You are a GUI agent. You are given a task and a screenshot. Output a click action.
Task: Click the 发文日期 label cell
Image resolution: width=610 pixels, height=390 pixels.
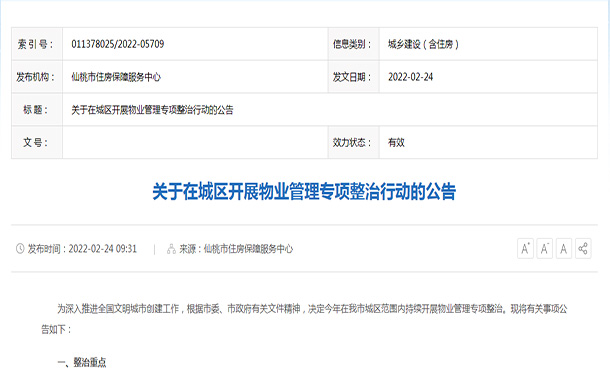[x=354, y=77]
